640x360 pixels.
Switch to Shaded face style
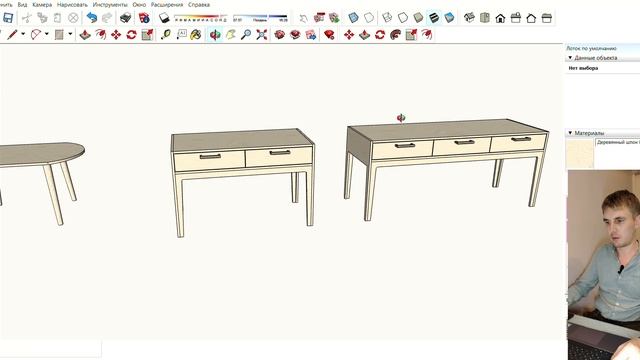pos(418,18)
